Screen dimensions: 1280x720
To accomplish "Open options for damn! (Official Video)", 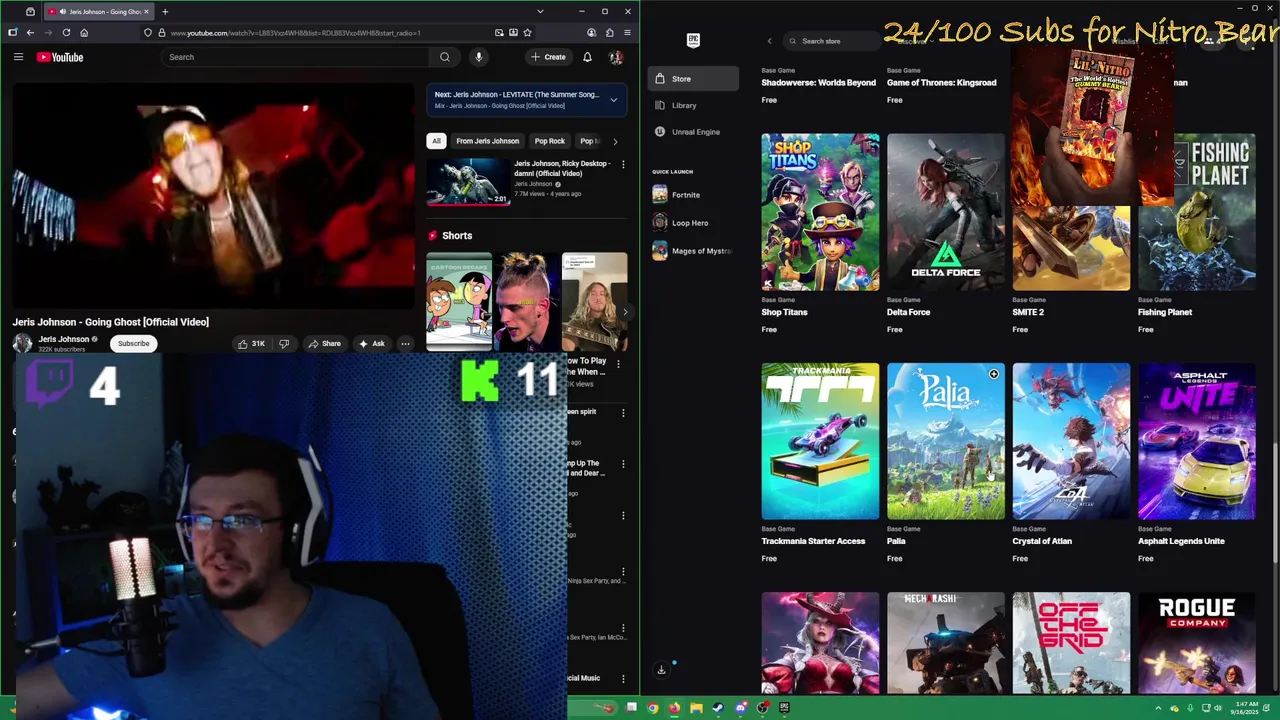I will pos(623,164).
